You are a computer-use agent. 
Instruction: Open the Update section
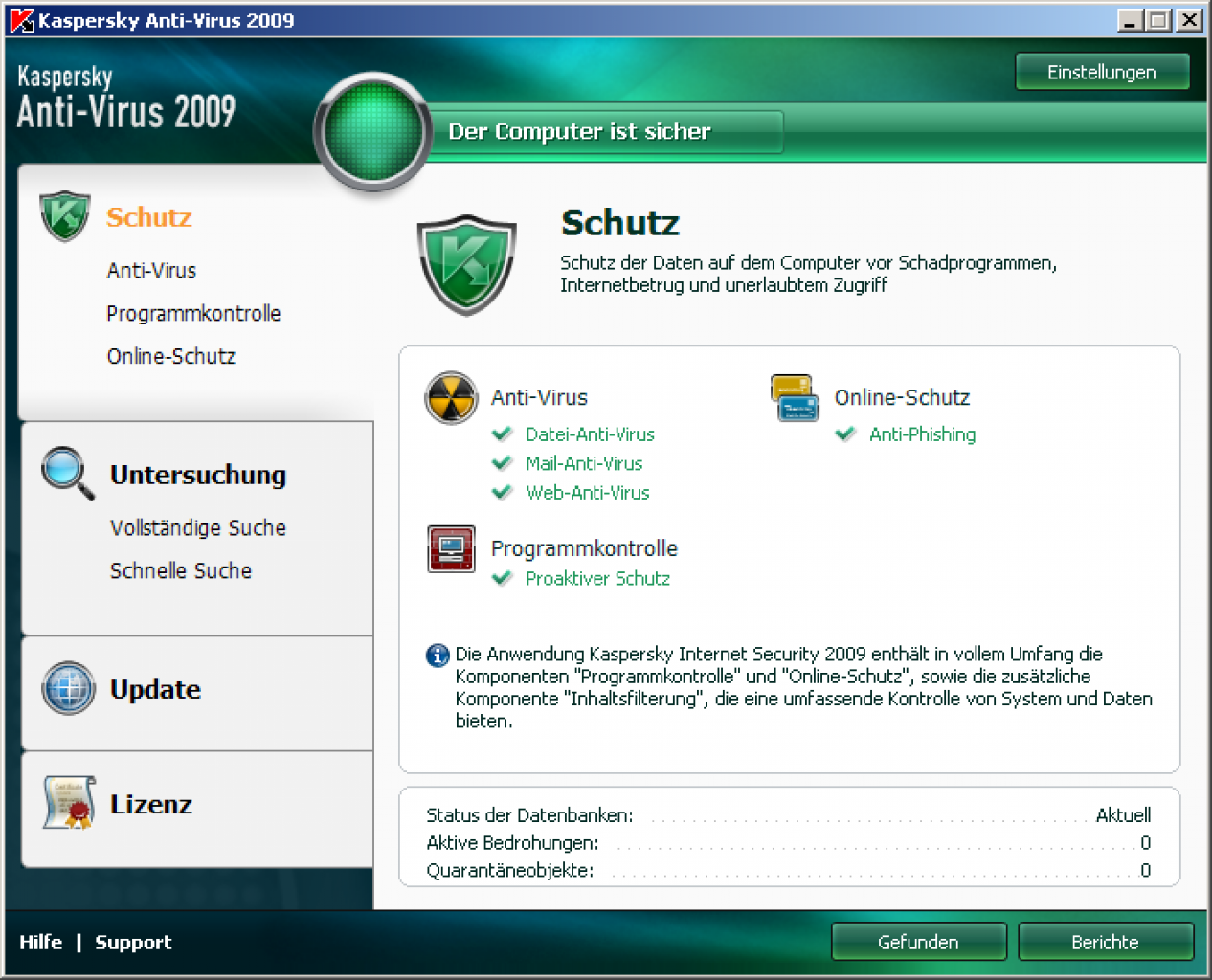155,689
